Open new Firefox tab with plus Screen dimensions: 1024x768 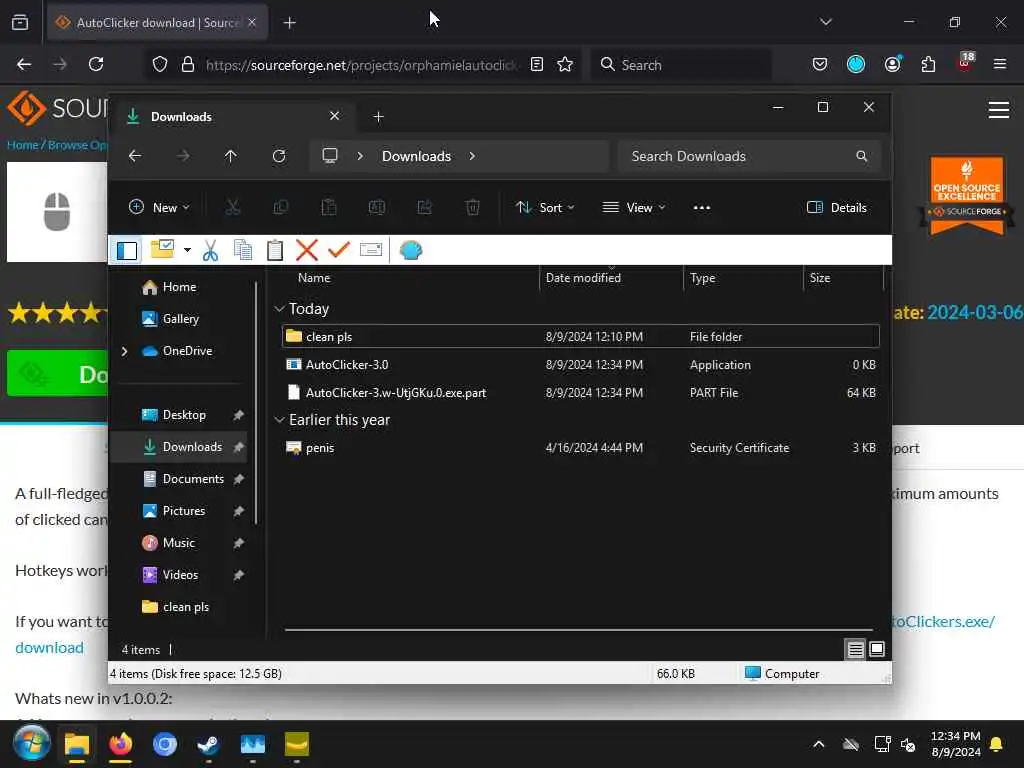[290, 23]
